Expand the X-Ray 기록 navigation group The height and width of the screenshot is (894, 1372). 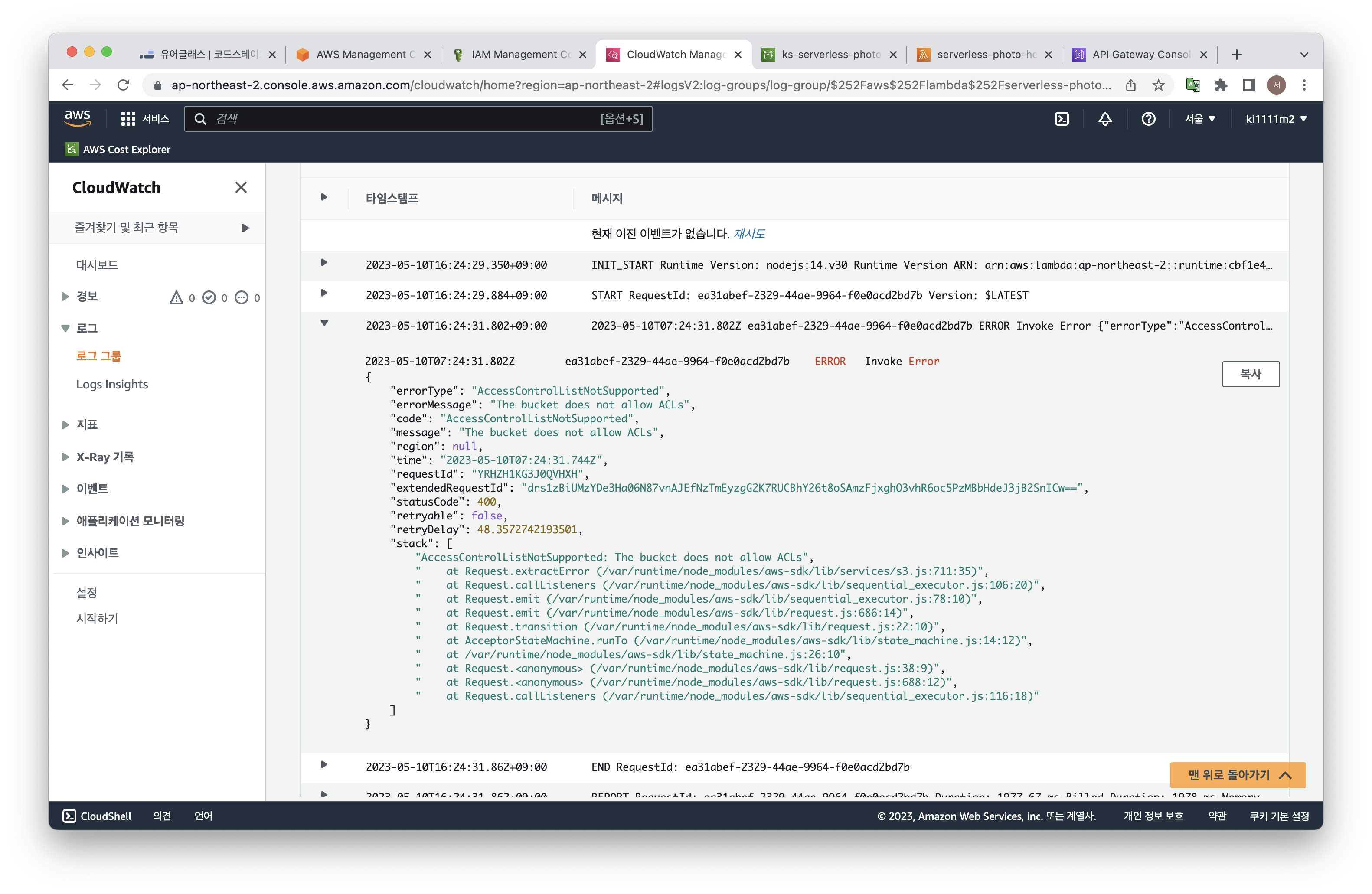(65, 457)
